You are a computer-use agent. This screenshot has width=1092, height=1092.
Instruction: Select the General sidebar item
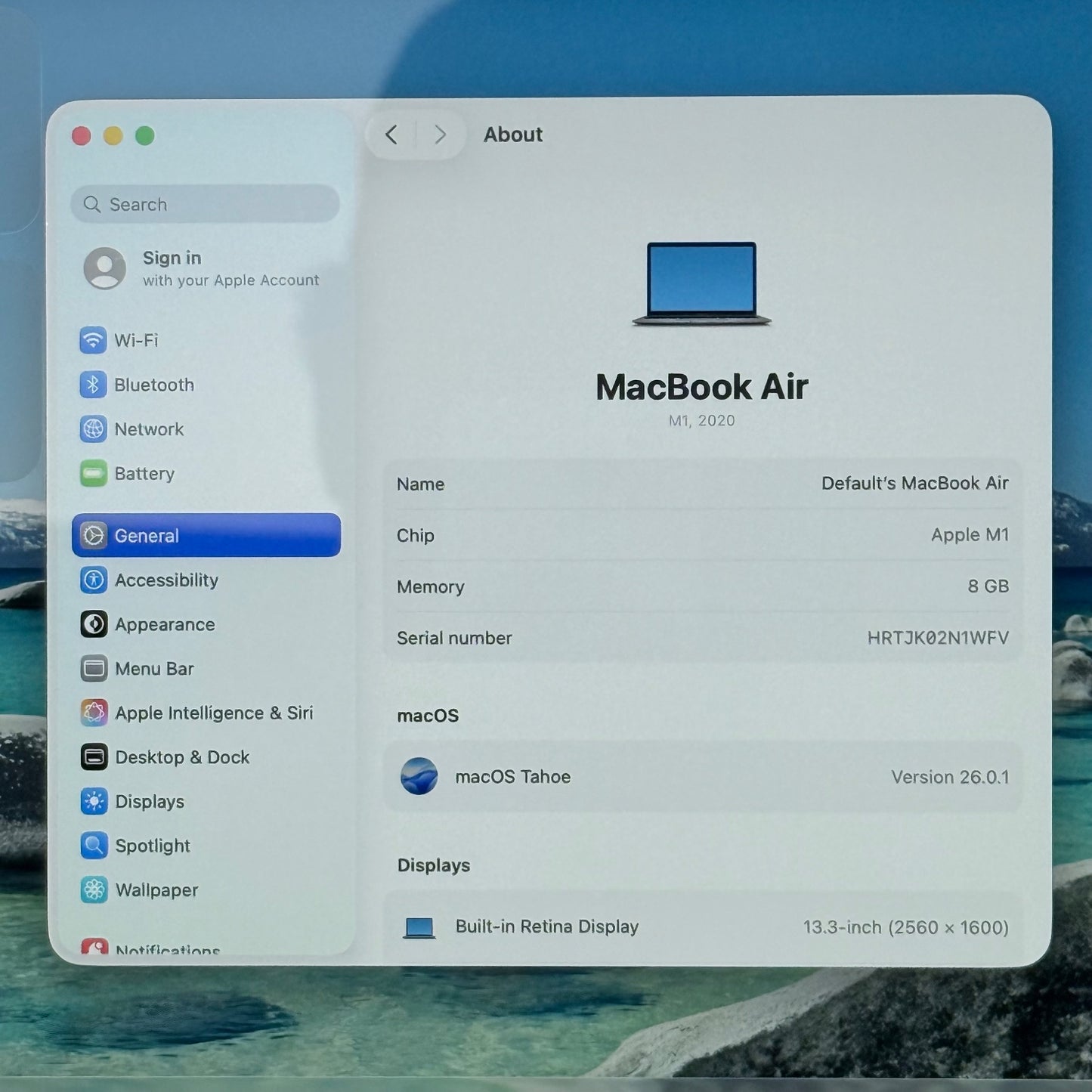pos(206,536)
